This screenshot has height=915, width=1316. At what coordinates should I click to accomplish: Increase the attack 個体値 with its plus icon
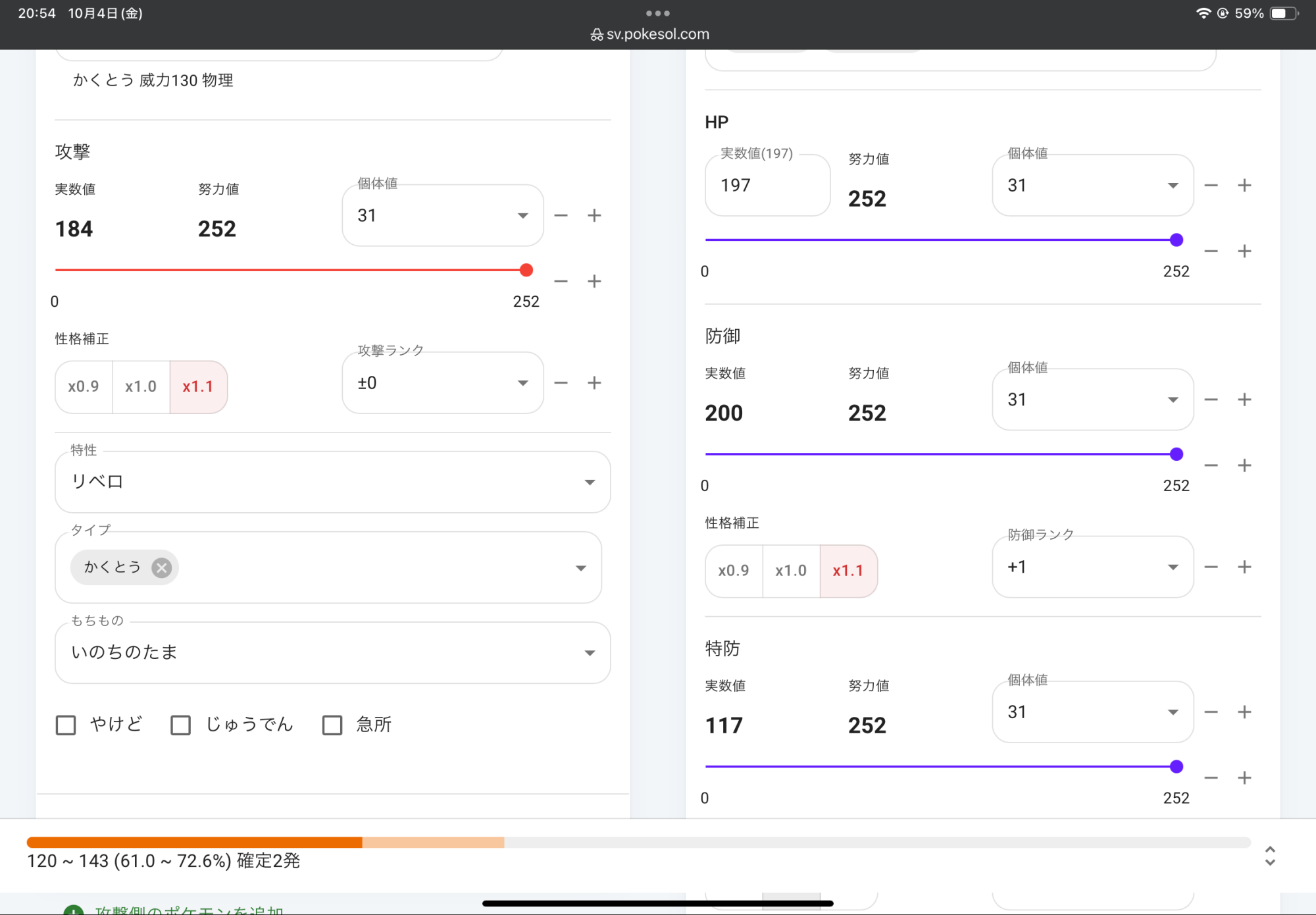(594, 215)
